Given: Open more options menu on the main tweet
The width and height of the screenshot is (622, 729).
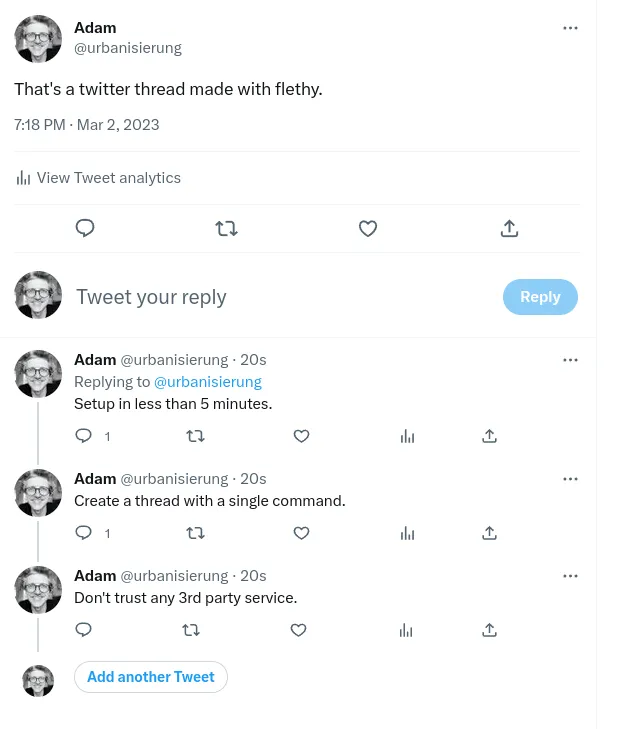Looking at the screenshot, I should pos(570,28).
